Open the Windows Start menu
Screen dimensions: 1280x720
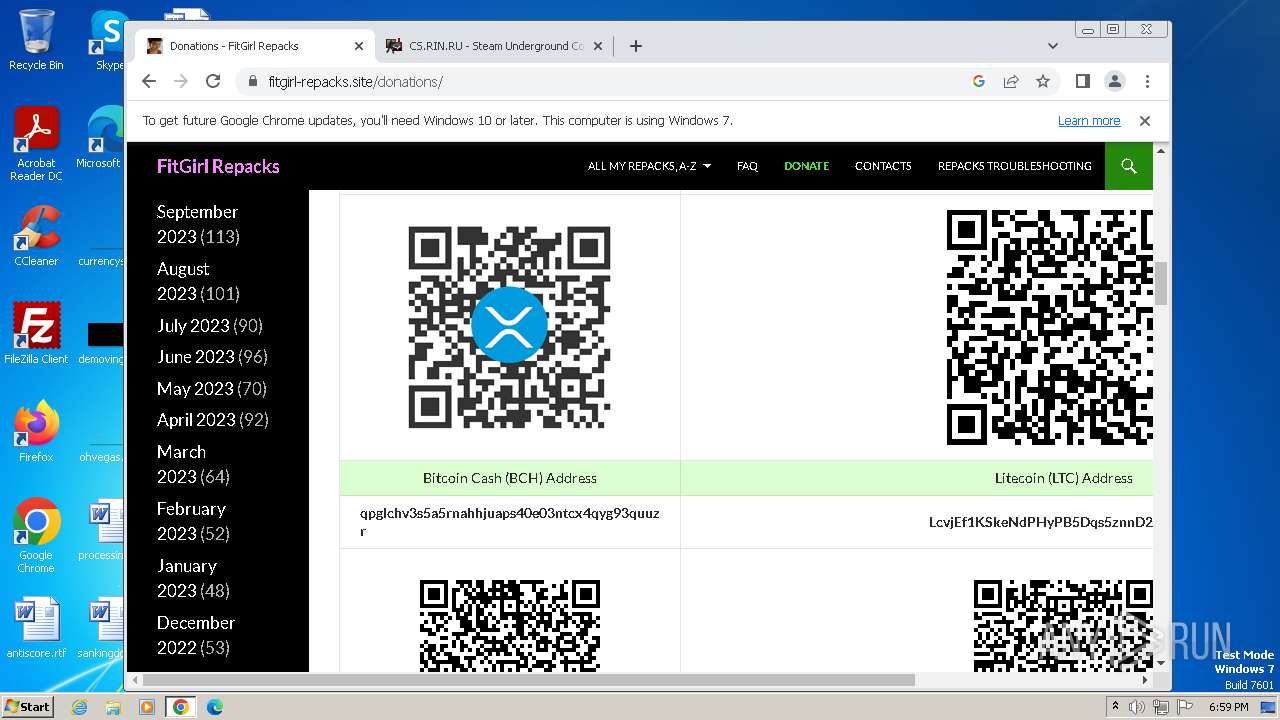point(27,707)
